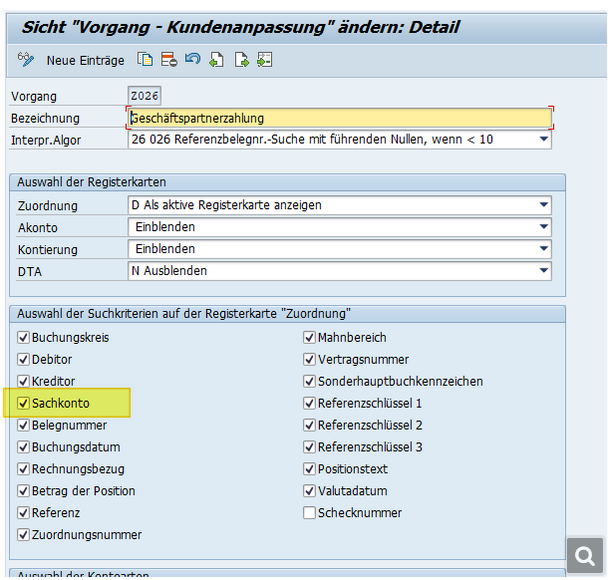Image resolution: width=611 pixels, height=580 pixels.
Task: Click the other entry selection icon
Action: click(x=264, y=60)
